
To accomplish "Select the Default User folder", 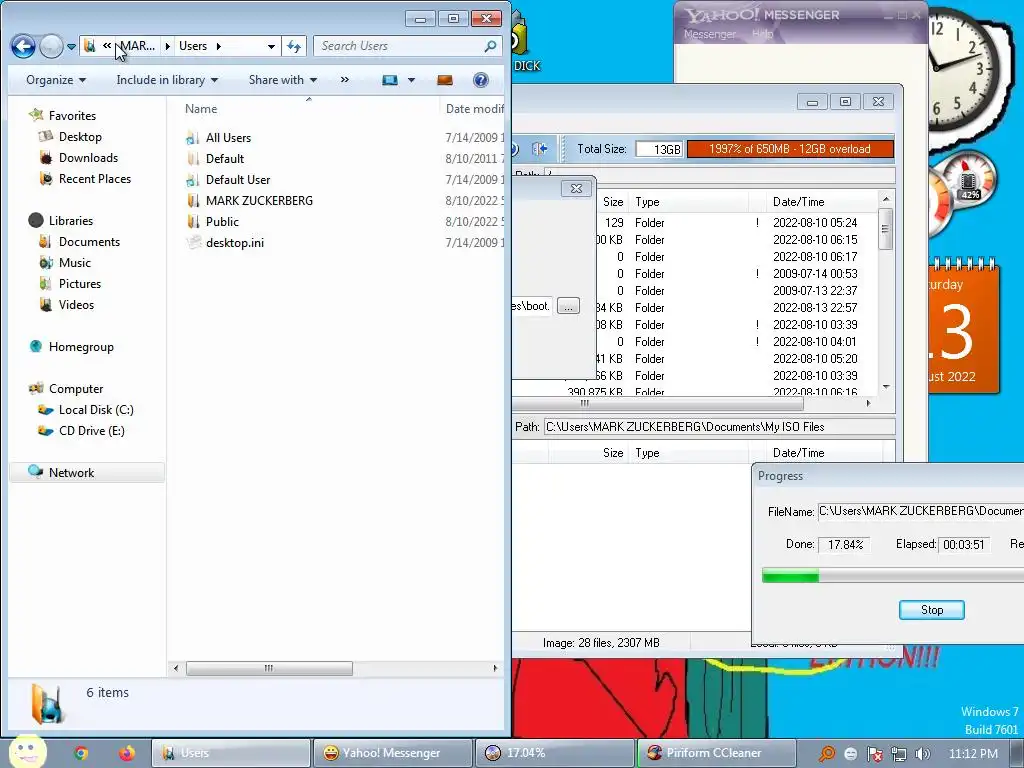I will click(238, 180).
